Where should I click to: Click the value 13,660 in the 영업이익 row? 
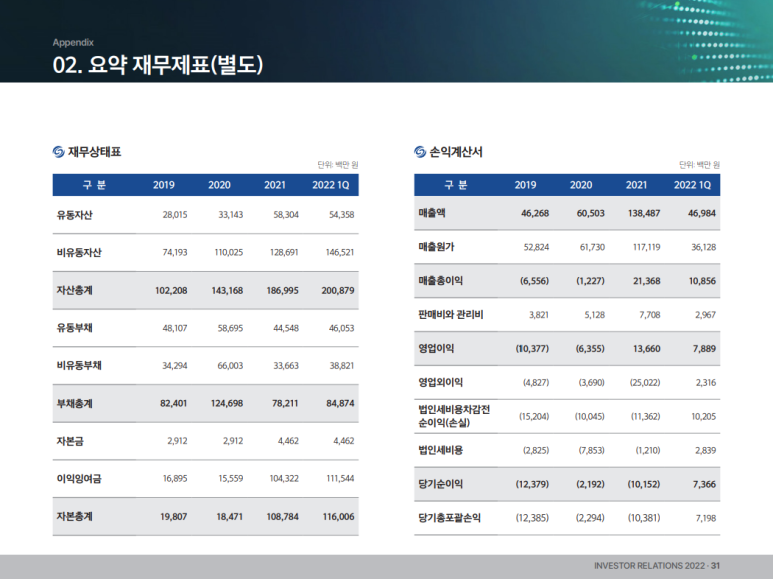coord(647,349)
